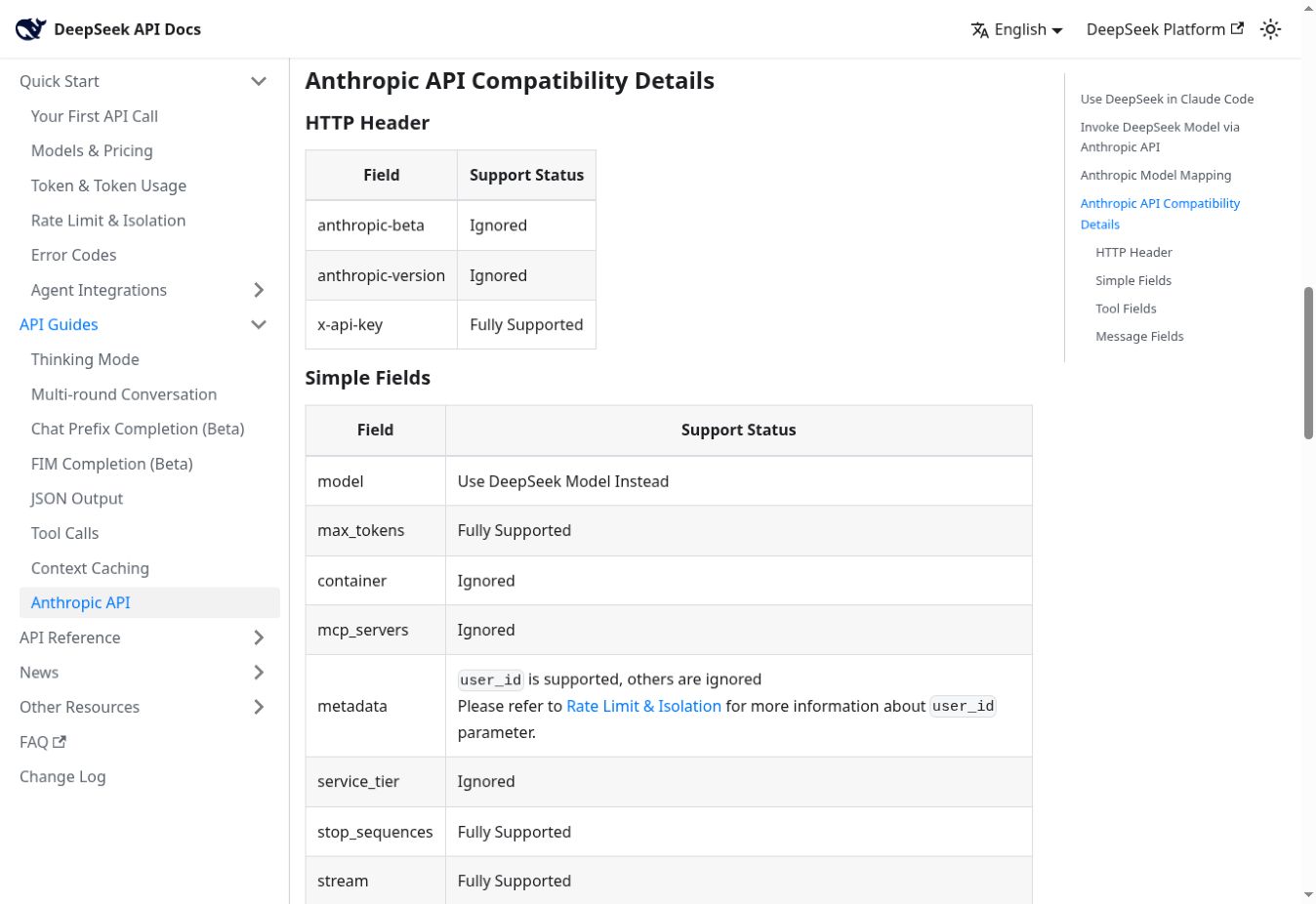Click the mcp_servers field cell

376,630
